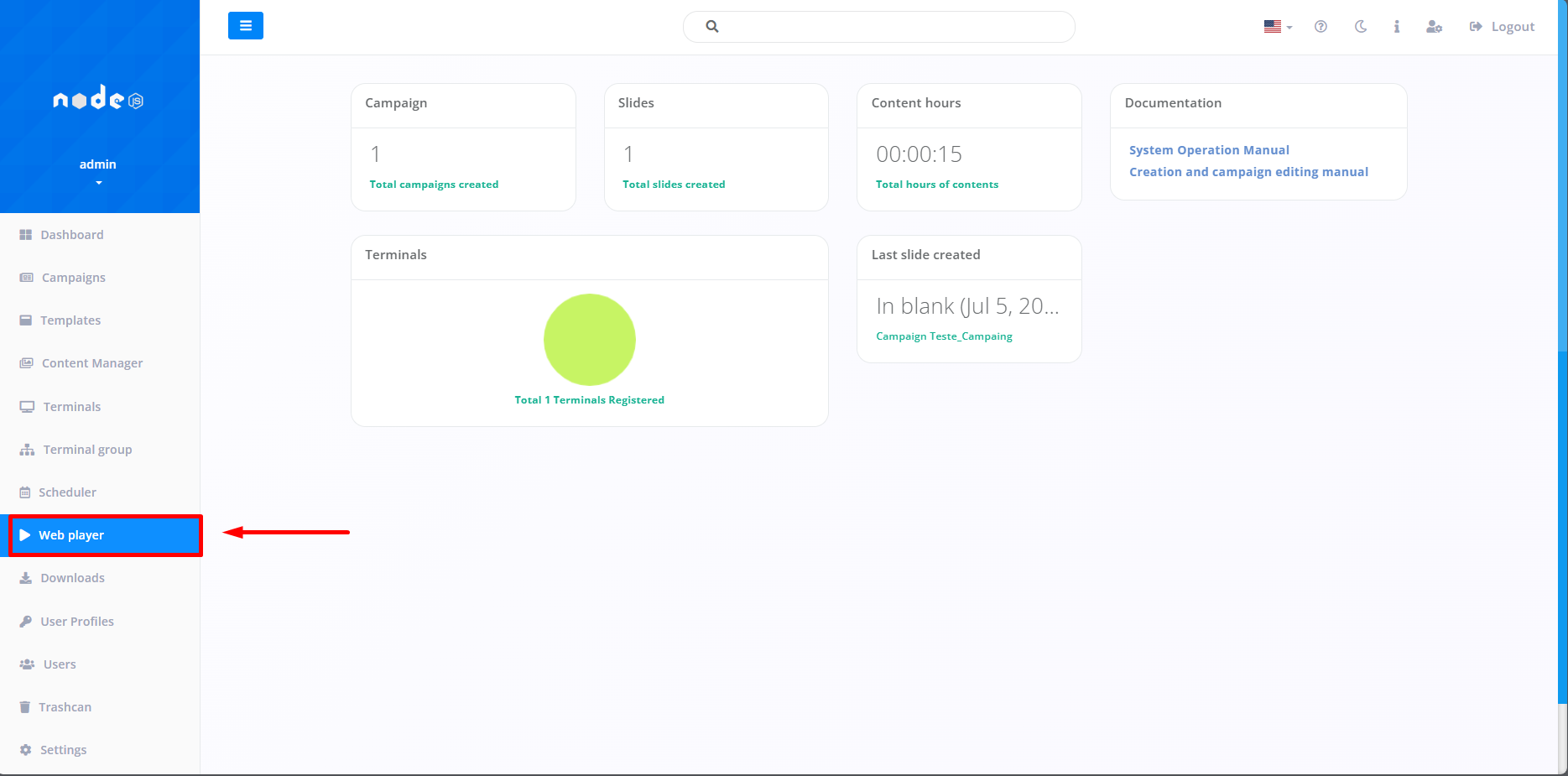The width and height of the screenshot is (1568, 776).
Task: Click the green terminals pie chart
Action: (589, 339)
